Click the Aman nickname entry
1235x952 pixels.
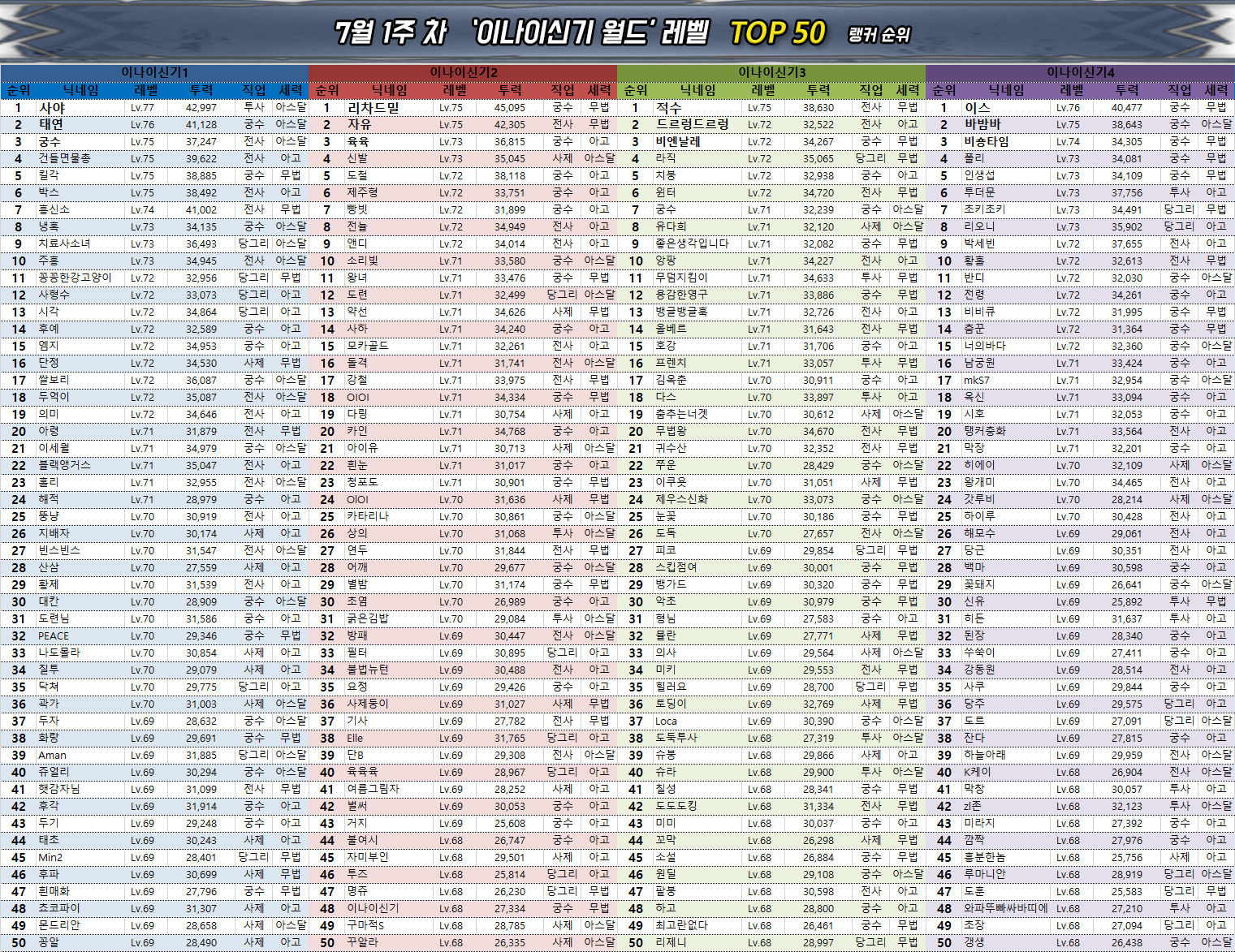pos(53,755)
